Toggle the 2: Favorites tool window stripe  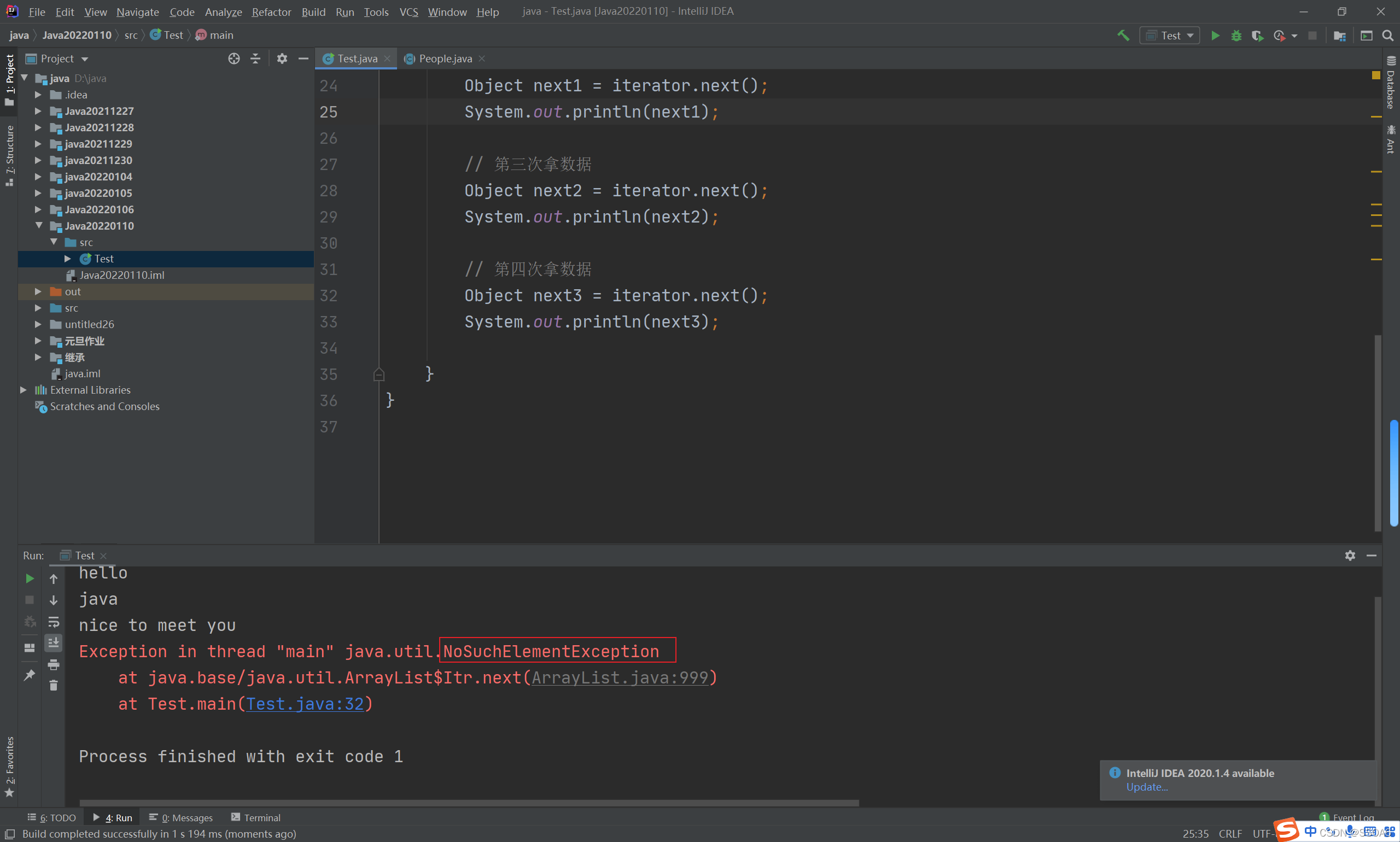9,766
